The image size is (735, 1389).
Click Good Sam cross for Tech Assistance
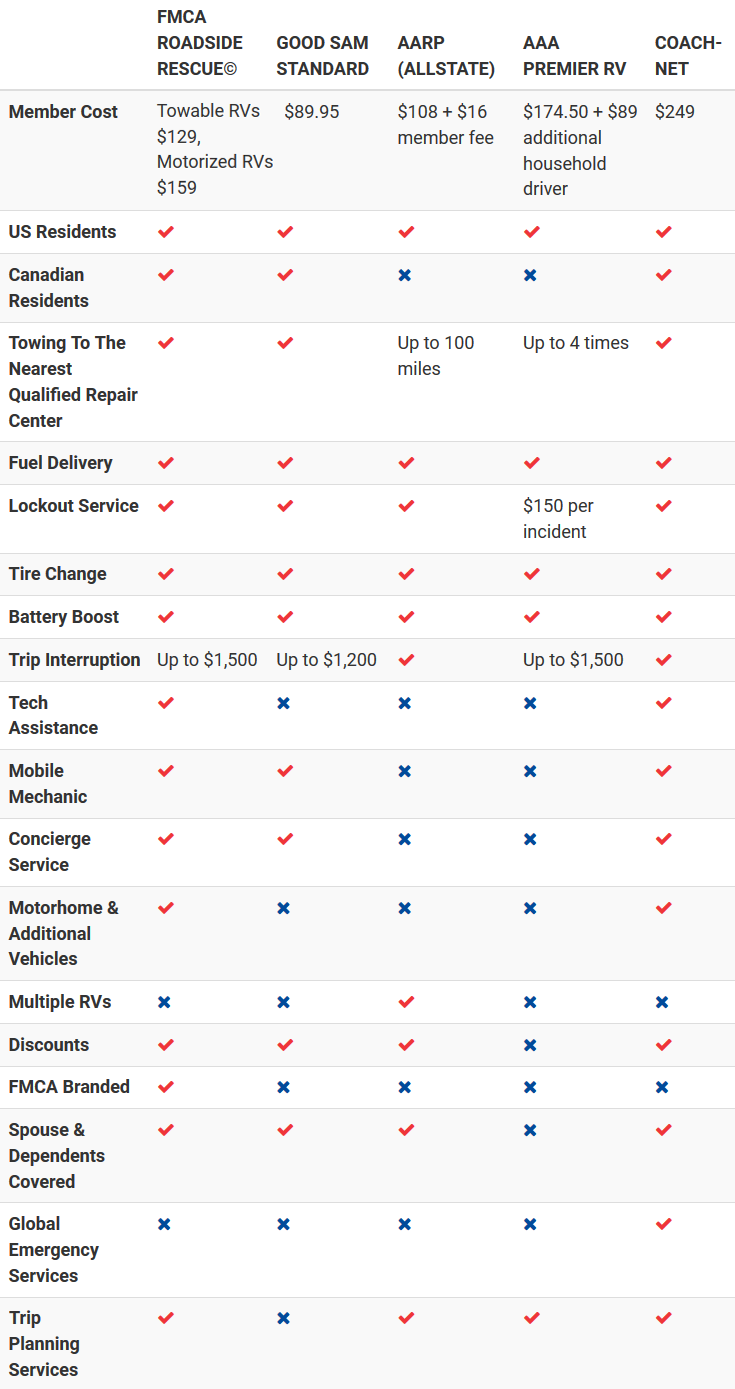point(284,703)
